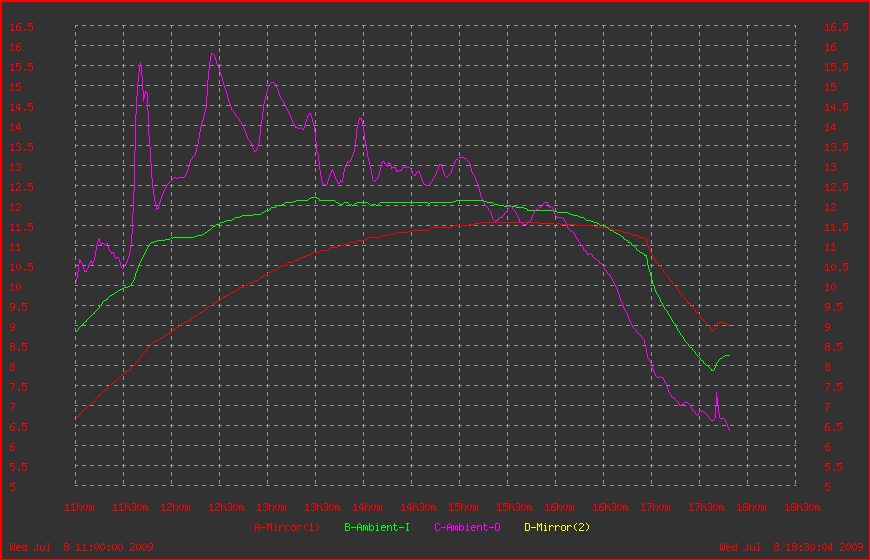870x560 pixels.
Task: Click the 11.5 label on the right axis
Action: [836, 227]
